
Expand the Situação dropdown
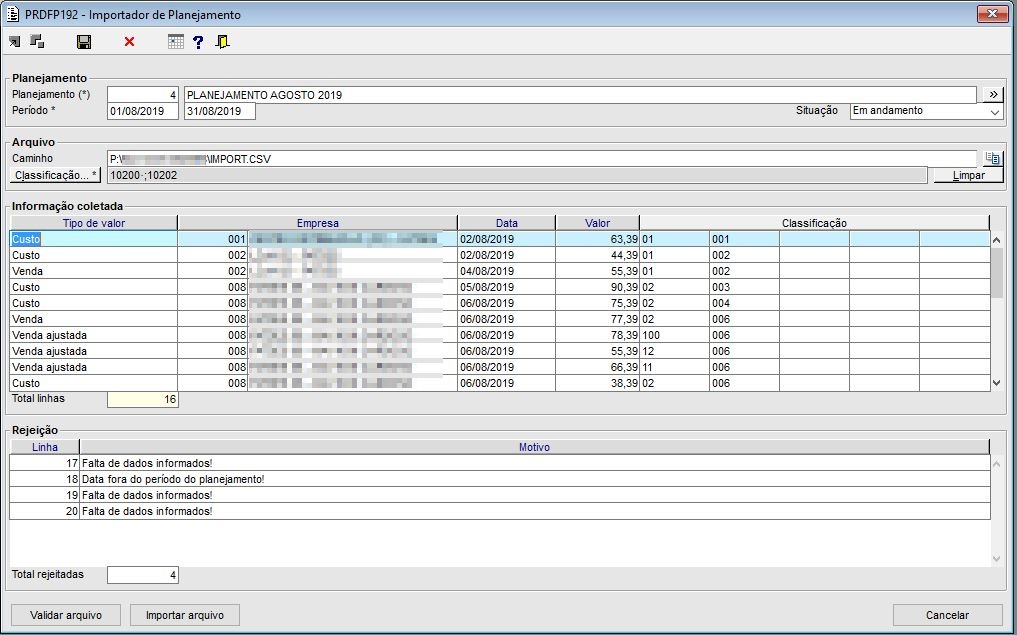coord(994,112)
